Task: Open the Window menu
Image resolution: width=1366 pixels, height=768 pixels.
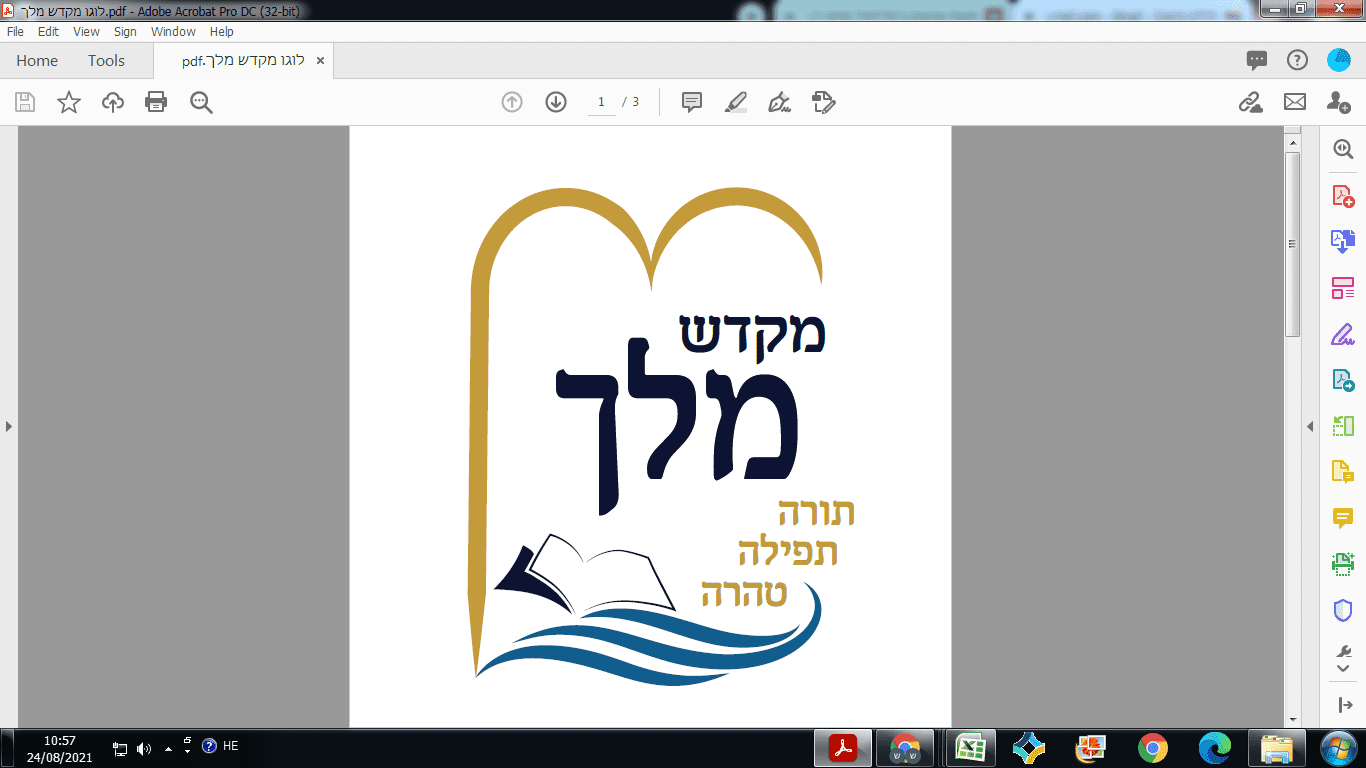Action: pyautogui.click(x=173, y=32)
